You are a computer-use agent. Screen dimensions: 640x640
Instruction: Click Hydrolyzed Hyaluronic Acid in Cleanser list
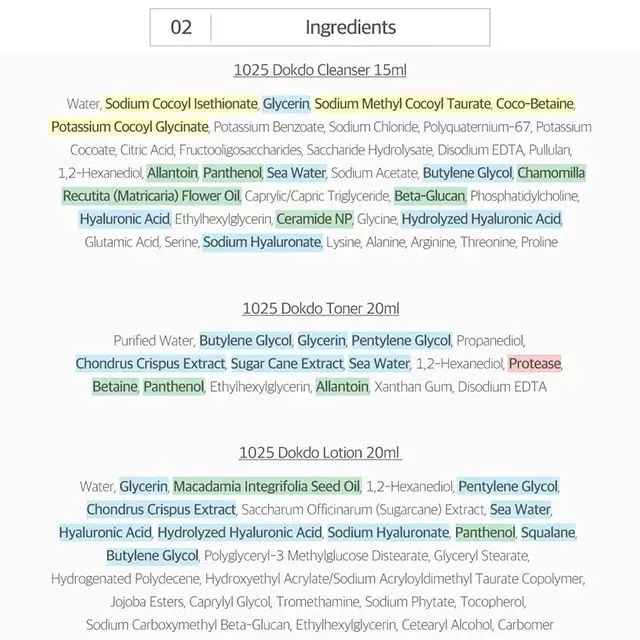(x=482, y=219)
